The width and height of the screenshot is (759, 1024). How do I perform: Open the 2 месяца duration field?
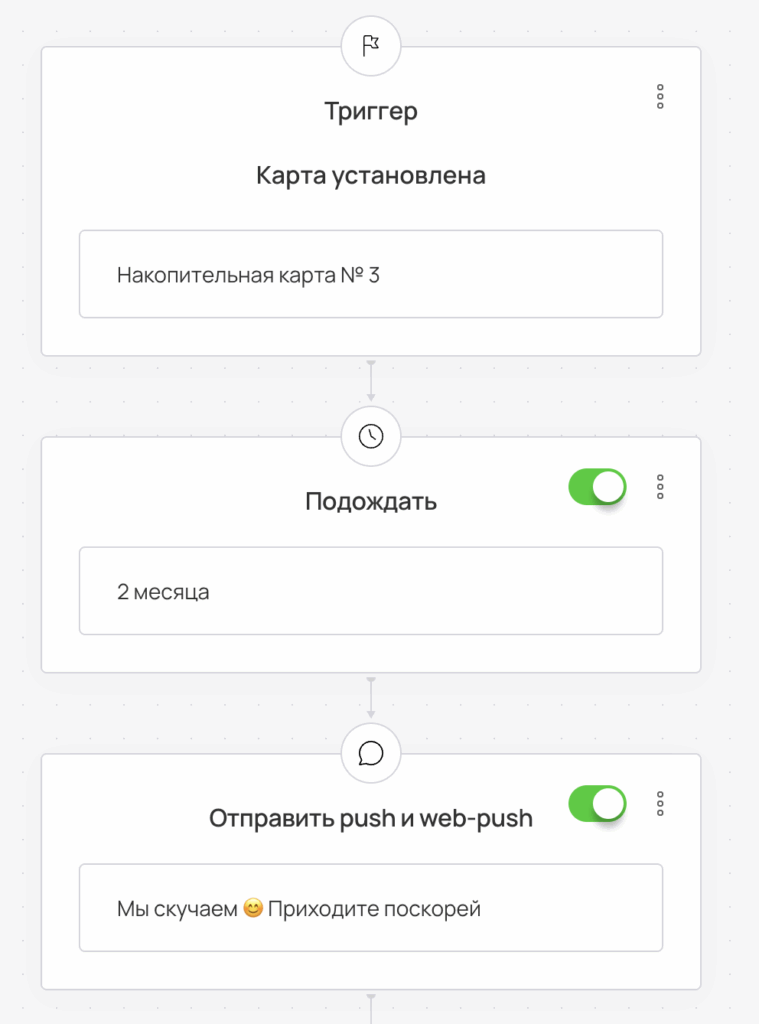[x=371, y=591]
